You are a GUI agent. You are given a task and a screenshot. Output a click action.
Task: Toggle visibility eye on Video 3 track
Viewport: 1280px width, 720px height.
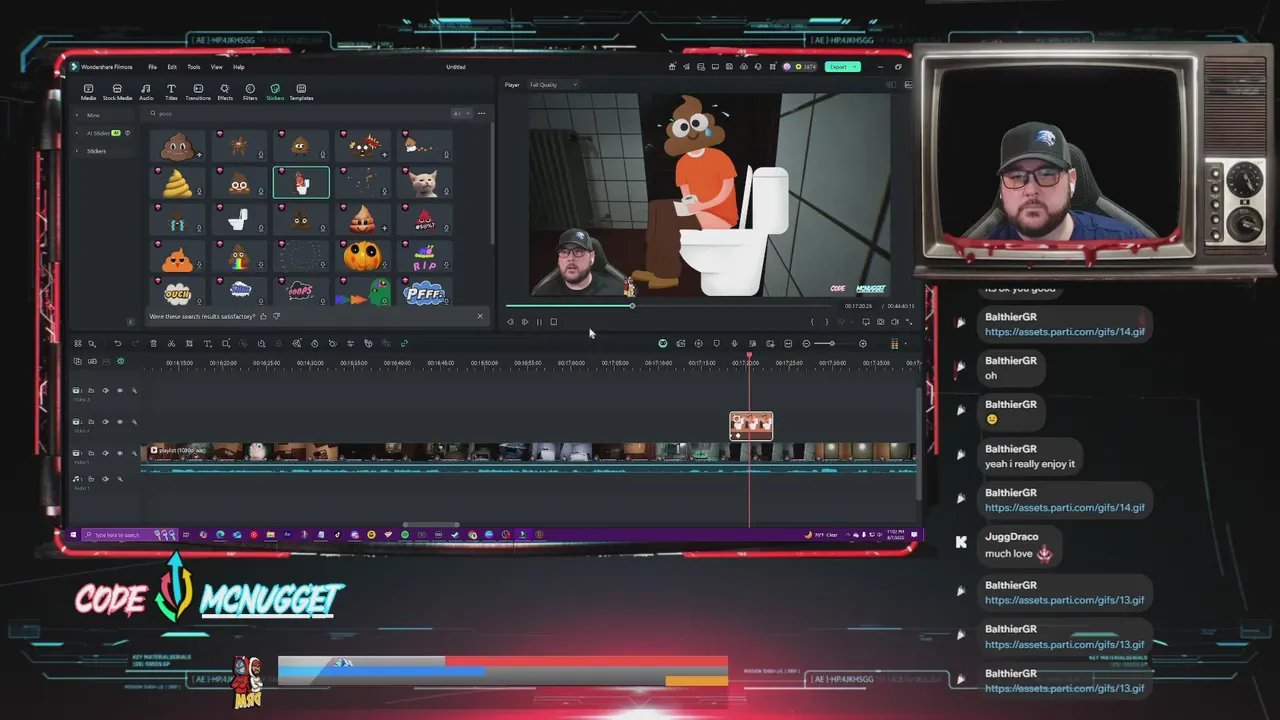[119, 390]
